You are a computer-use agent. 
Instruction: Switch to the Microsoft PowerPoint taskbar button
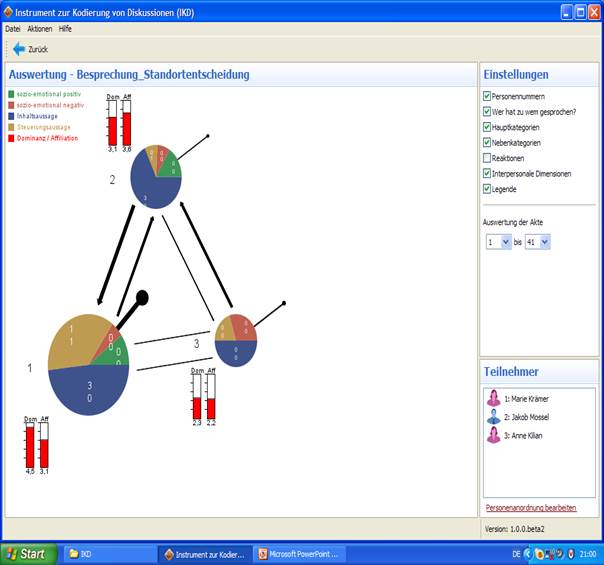(299, 554)
